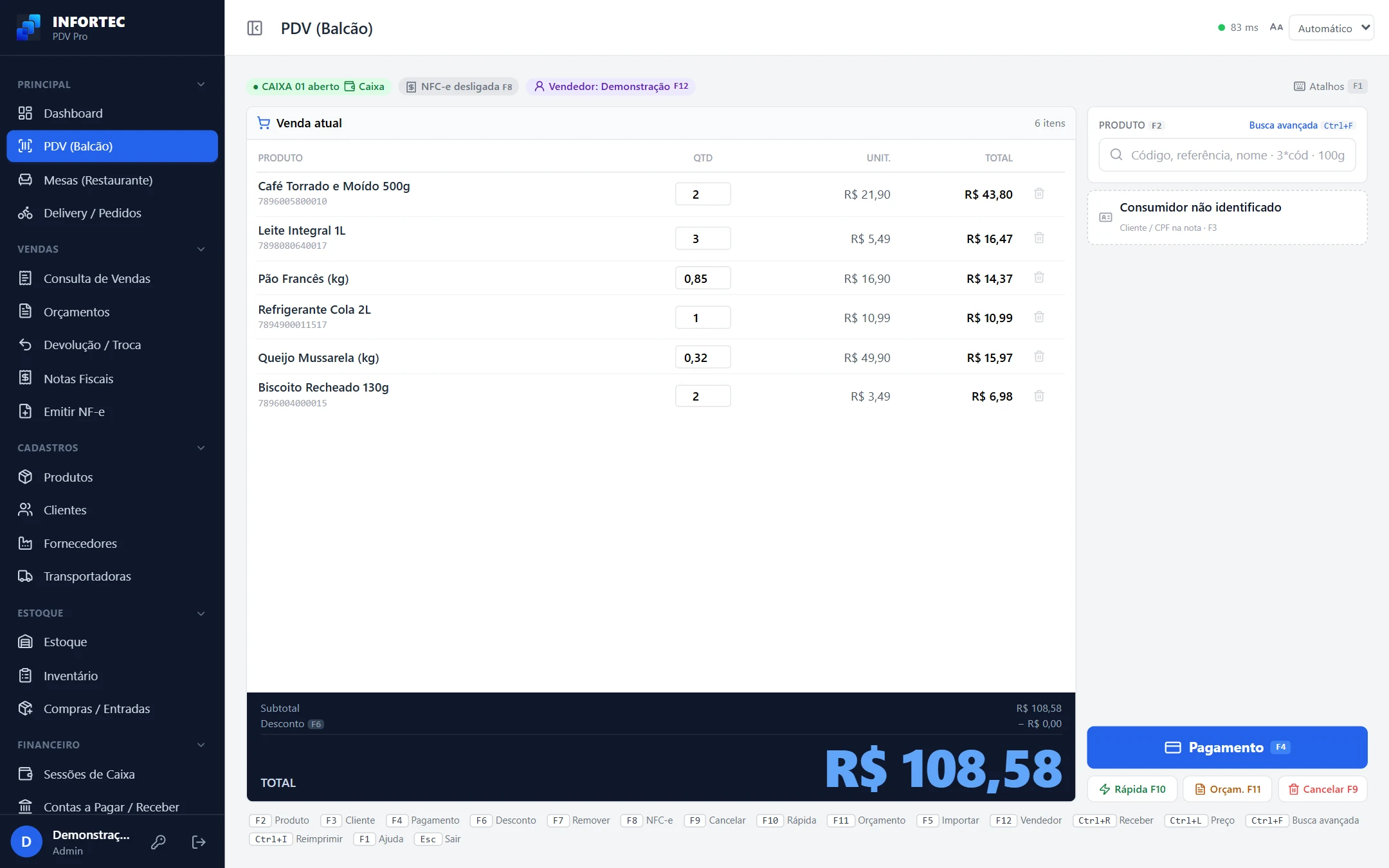
Task: Click the key icon beside the Demonstração user
Action: tap(158, 842)
